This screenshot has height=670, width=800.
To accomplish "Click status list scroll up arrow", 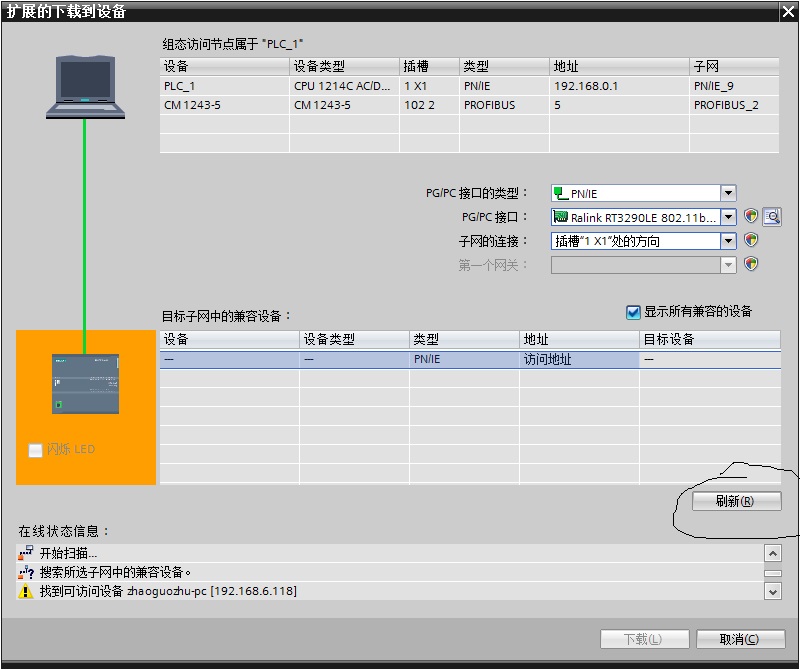I will [773, 553].
